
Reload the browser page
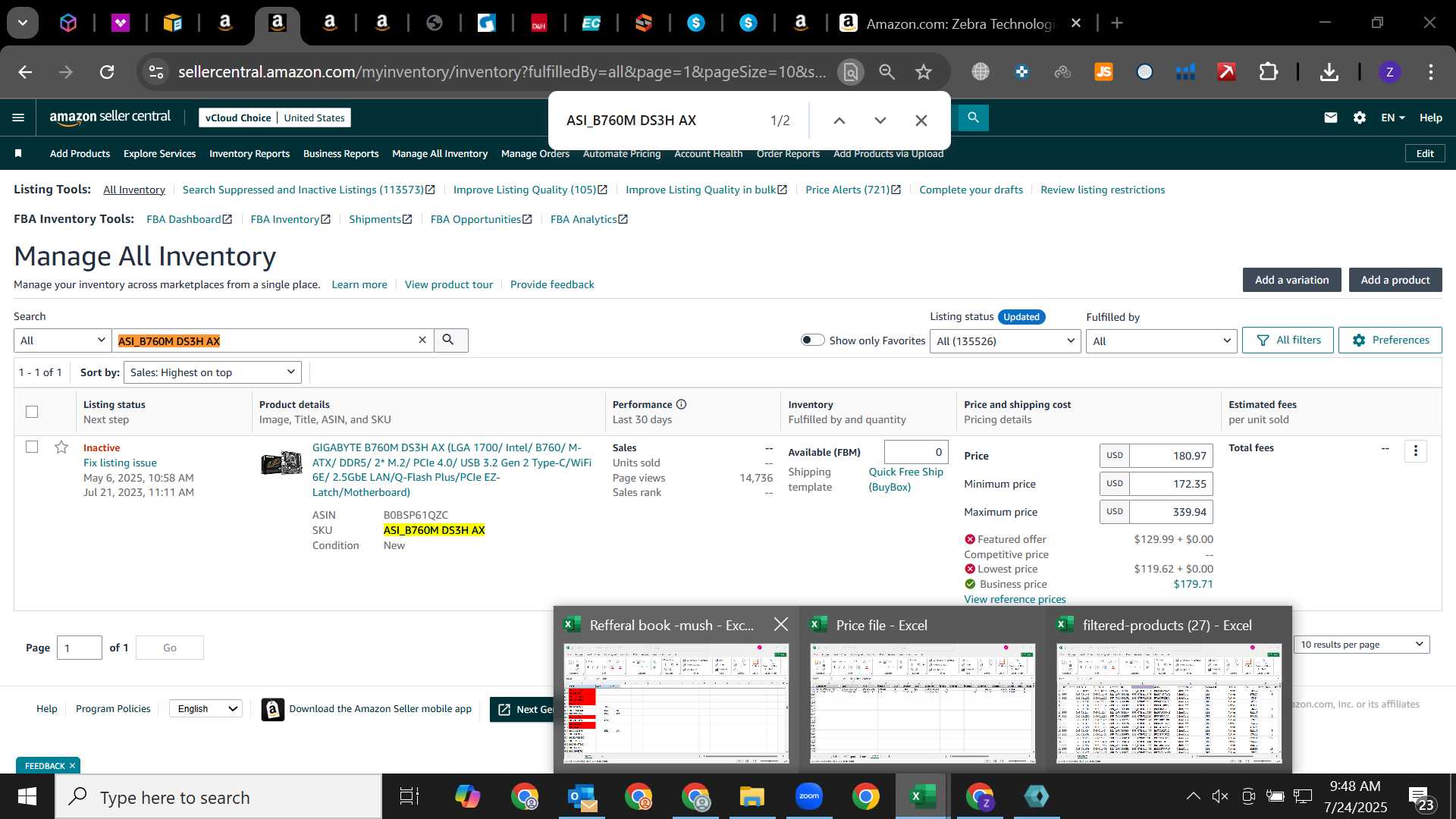pos(107,72)
